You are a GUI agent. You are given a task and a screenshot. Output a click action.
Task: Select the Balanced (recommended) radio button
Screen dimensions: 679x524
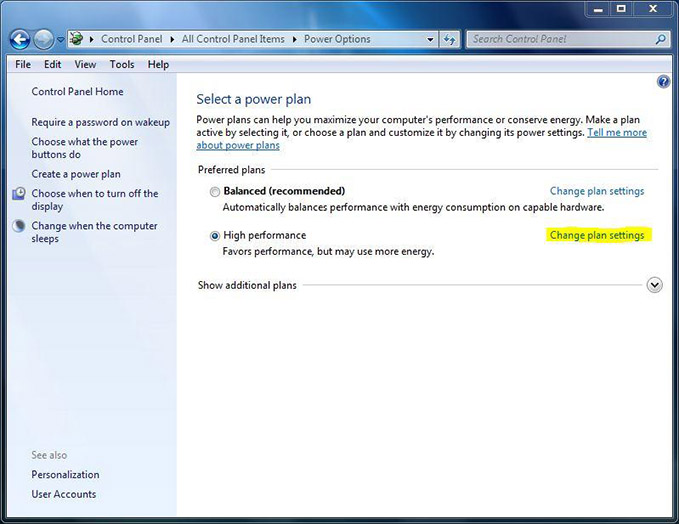pyautogui.click(x=215, y=191)
